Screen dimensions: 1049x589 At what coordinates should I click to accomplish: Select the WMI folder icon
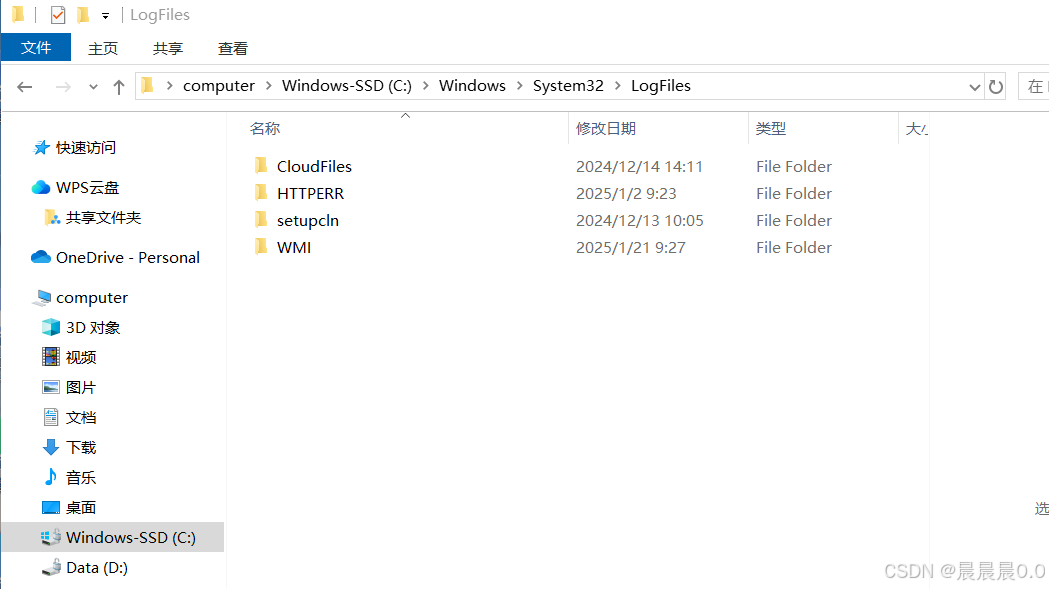(x=261, y=246)
